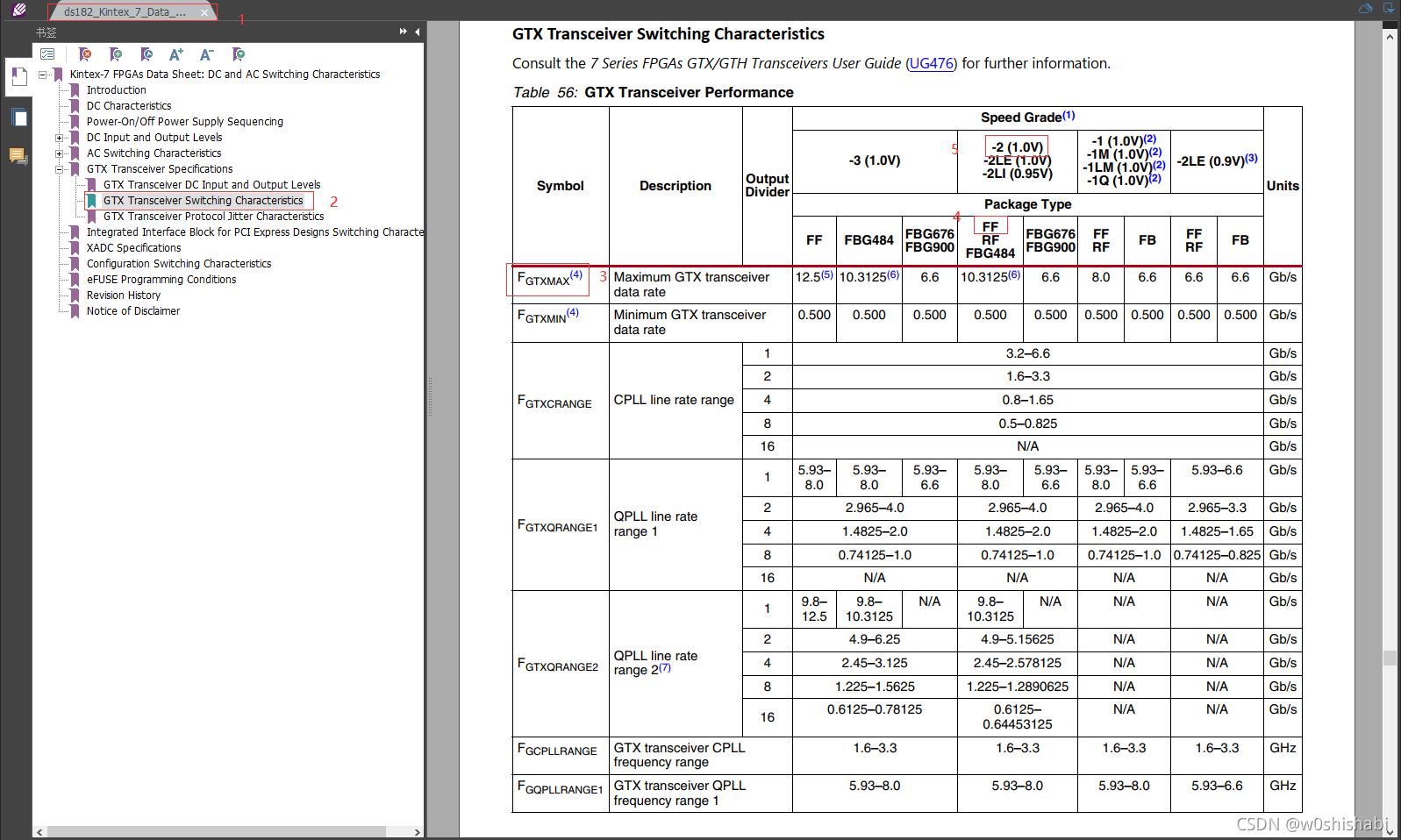Increase bookmark font size with A+

[x=176, y=54]
